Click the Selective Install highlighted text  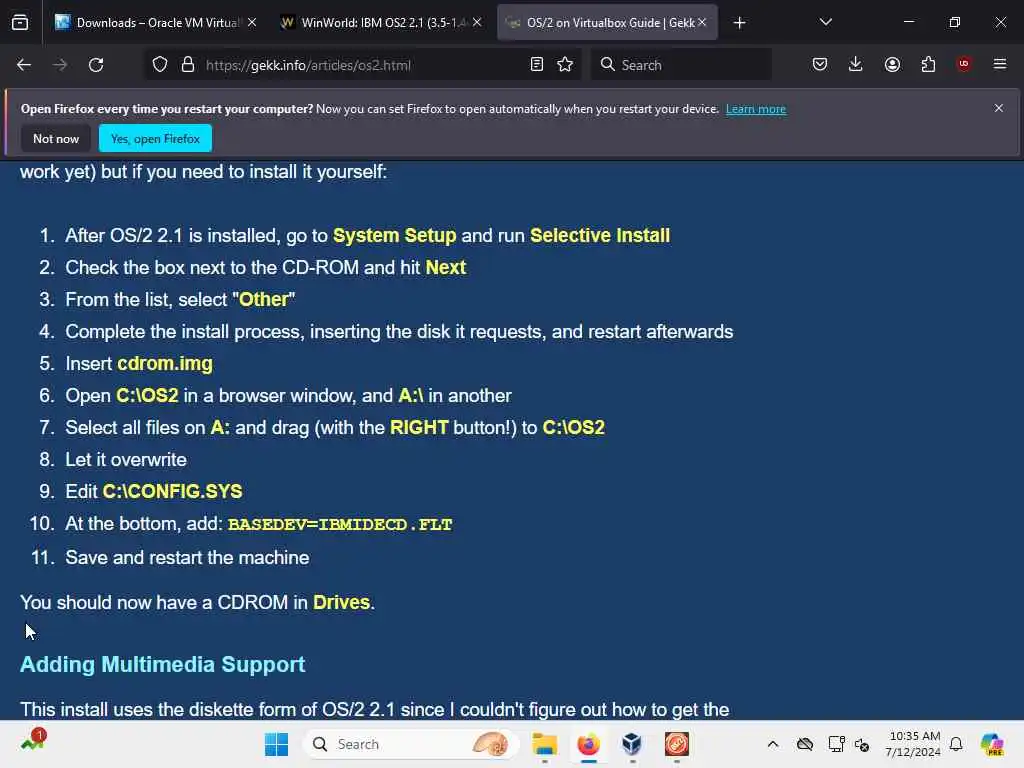coord(600,236)
